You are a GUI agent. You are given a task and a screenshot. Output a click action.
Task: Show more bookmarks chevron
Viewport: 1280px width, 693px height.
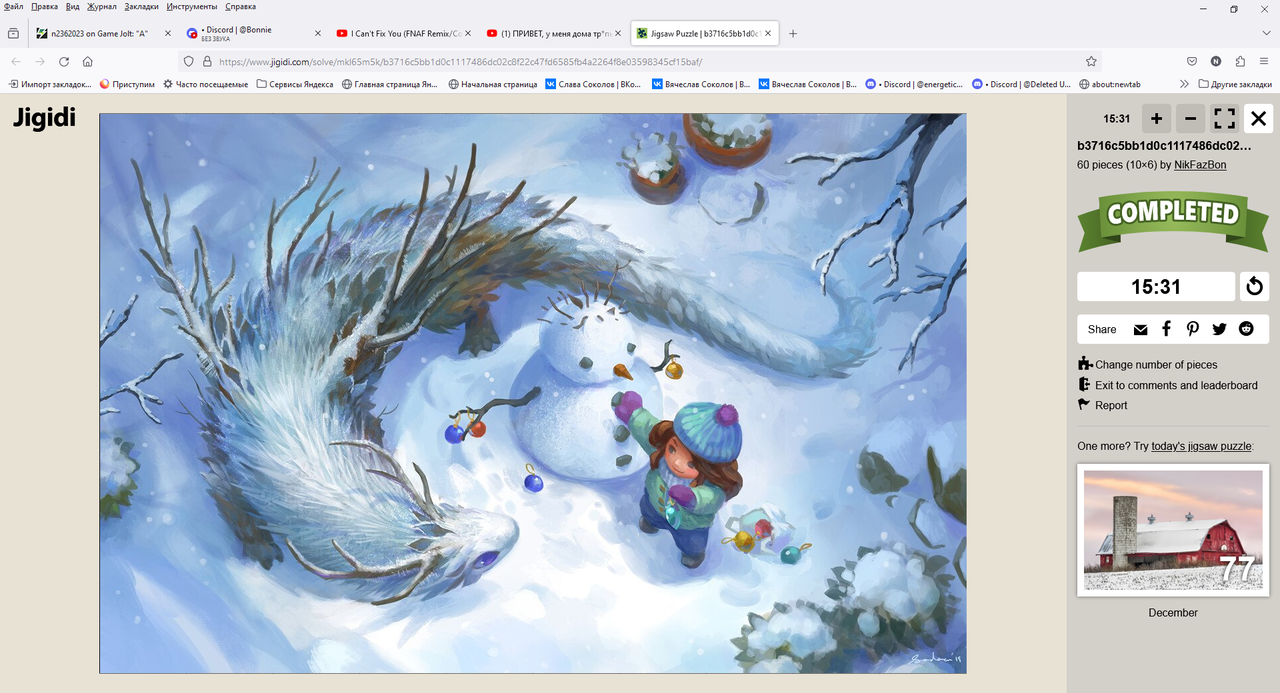tap(1184, 84)
